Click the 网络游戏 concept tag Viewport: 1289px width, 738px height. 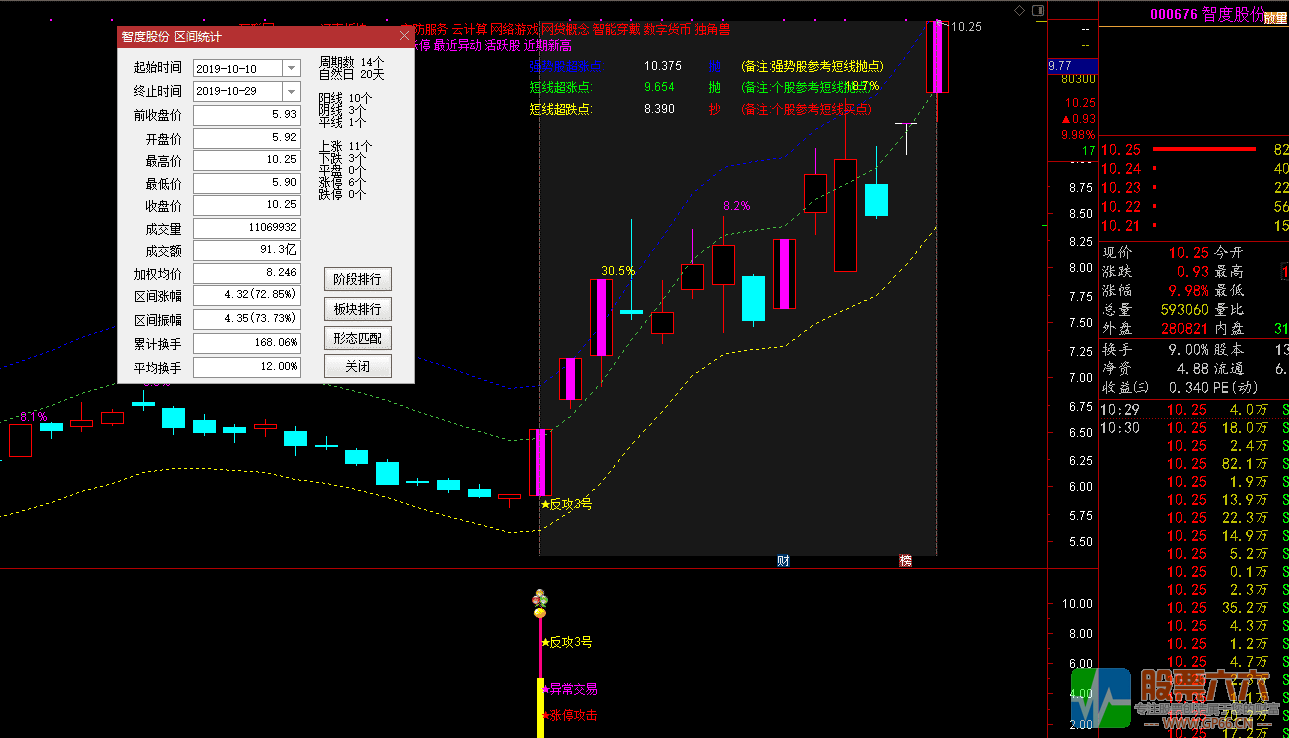click(x=512, y=29)
